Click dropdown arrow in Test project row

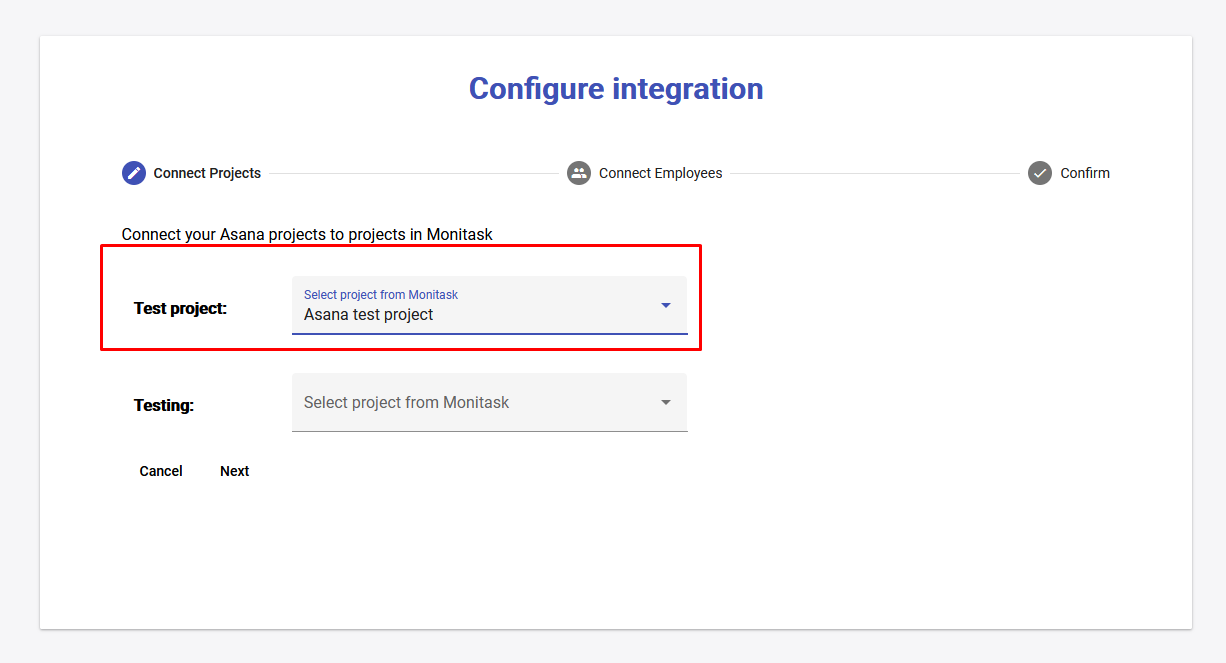666,305
